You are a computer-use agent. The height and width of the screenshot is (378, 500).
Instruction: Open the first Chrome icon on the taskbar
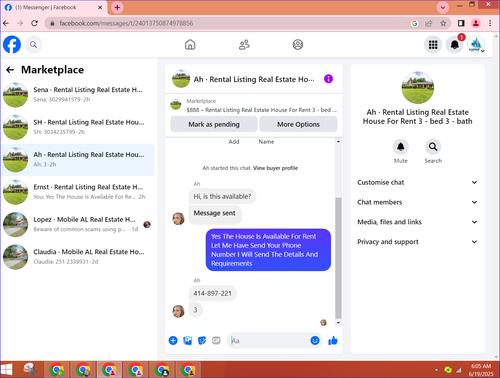(57, 370)
